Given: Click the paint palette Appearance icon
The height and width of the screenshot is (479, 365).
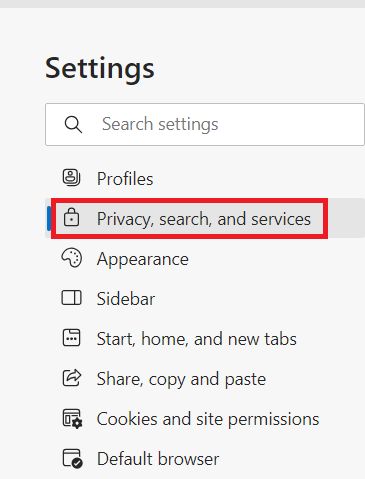Looking at the screenshot, I should 71,258.
